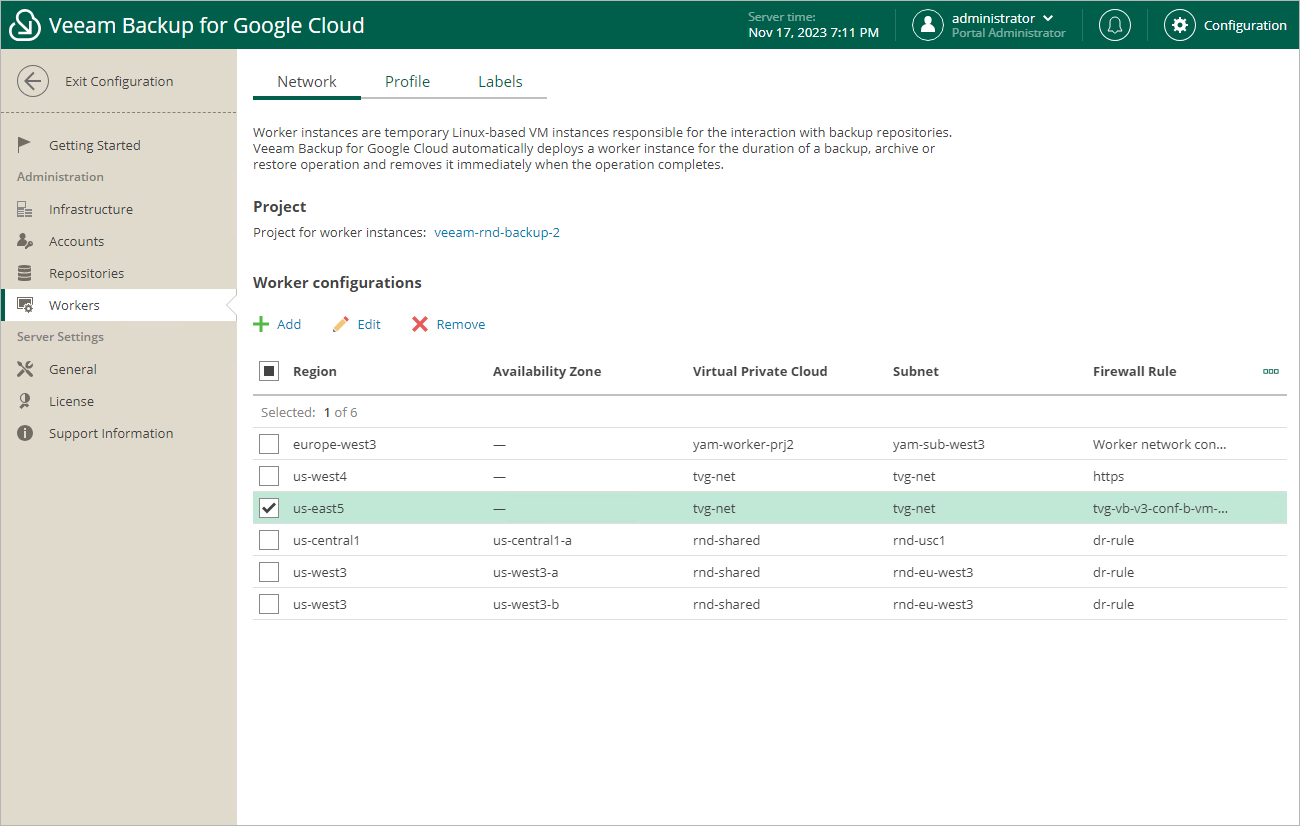Expand the administrator account dropdown arrow
Viewport: 1300px width, 826px height.
pos(1048,18)
